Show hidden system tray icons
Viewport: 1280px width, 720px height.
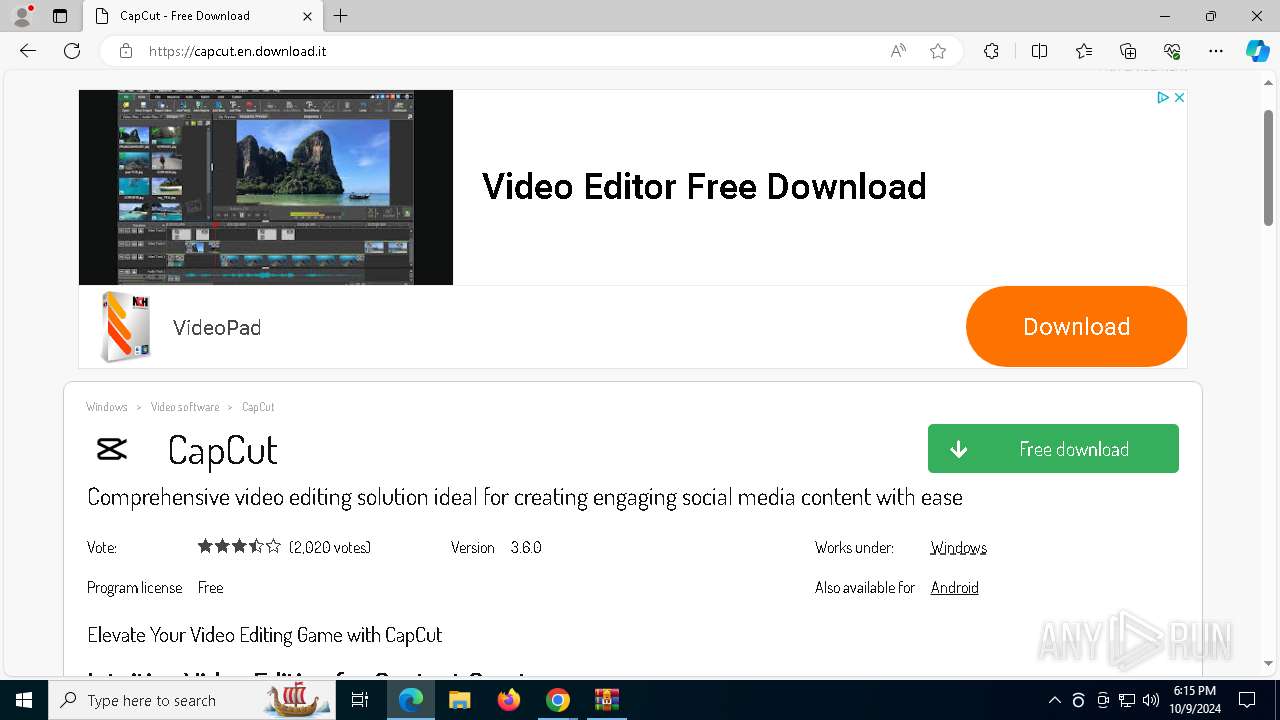(x=1054, y=700)
